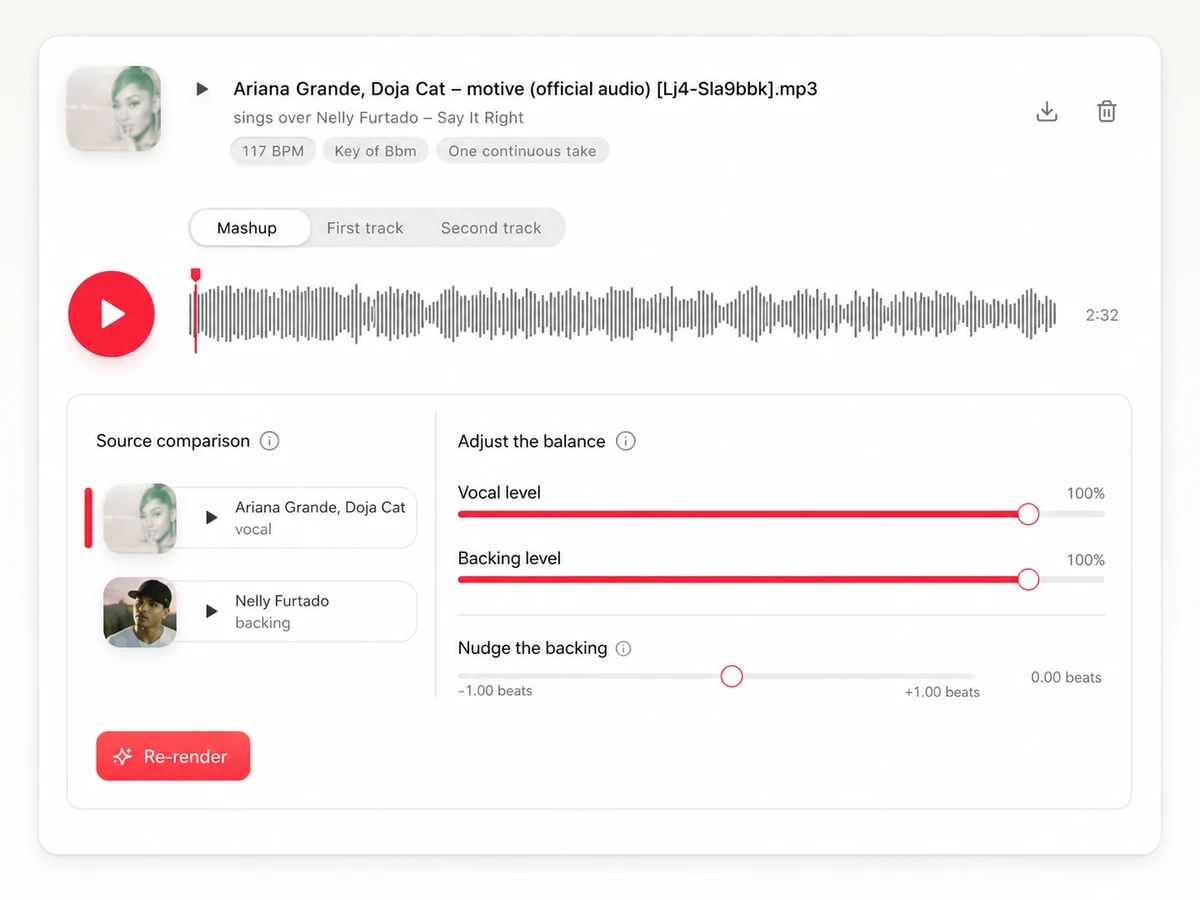Show info for Source comparison
Viewport: 1200px width, 900px height.
[x=269, y=441]
